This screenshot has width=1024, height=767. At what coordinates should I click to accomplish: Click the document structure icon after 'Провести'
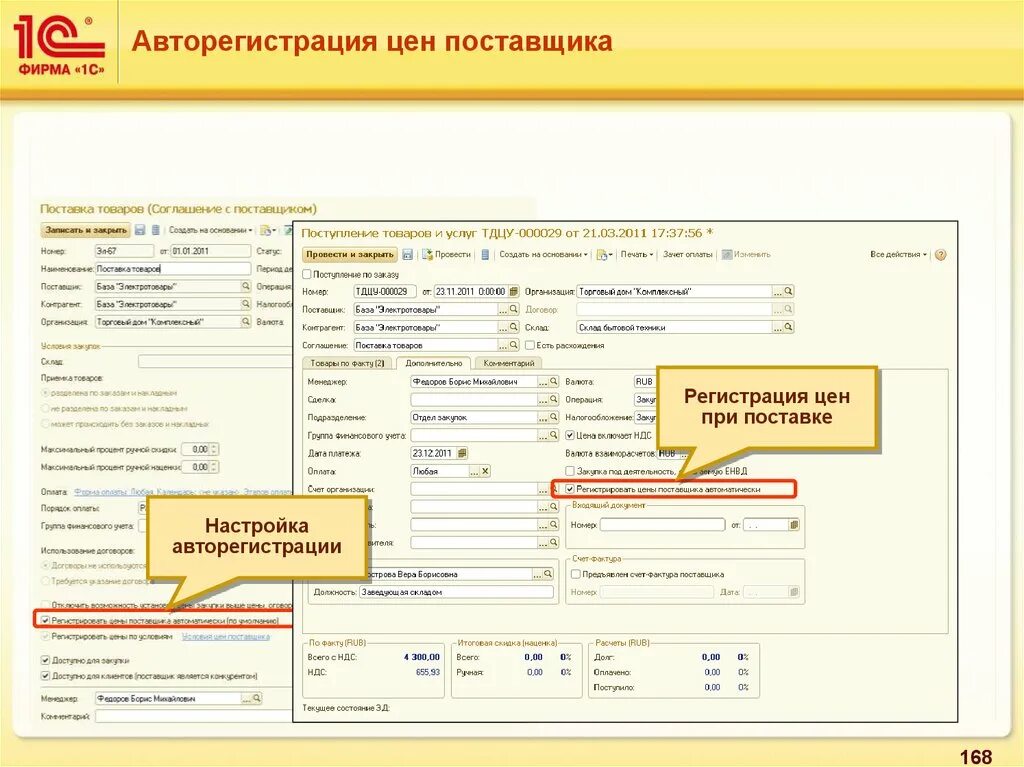tap(485, 255)
